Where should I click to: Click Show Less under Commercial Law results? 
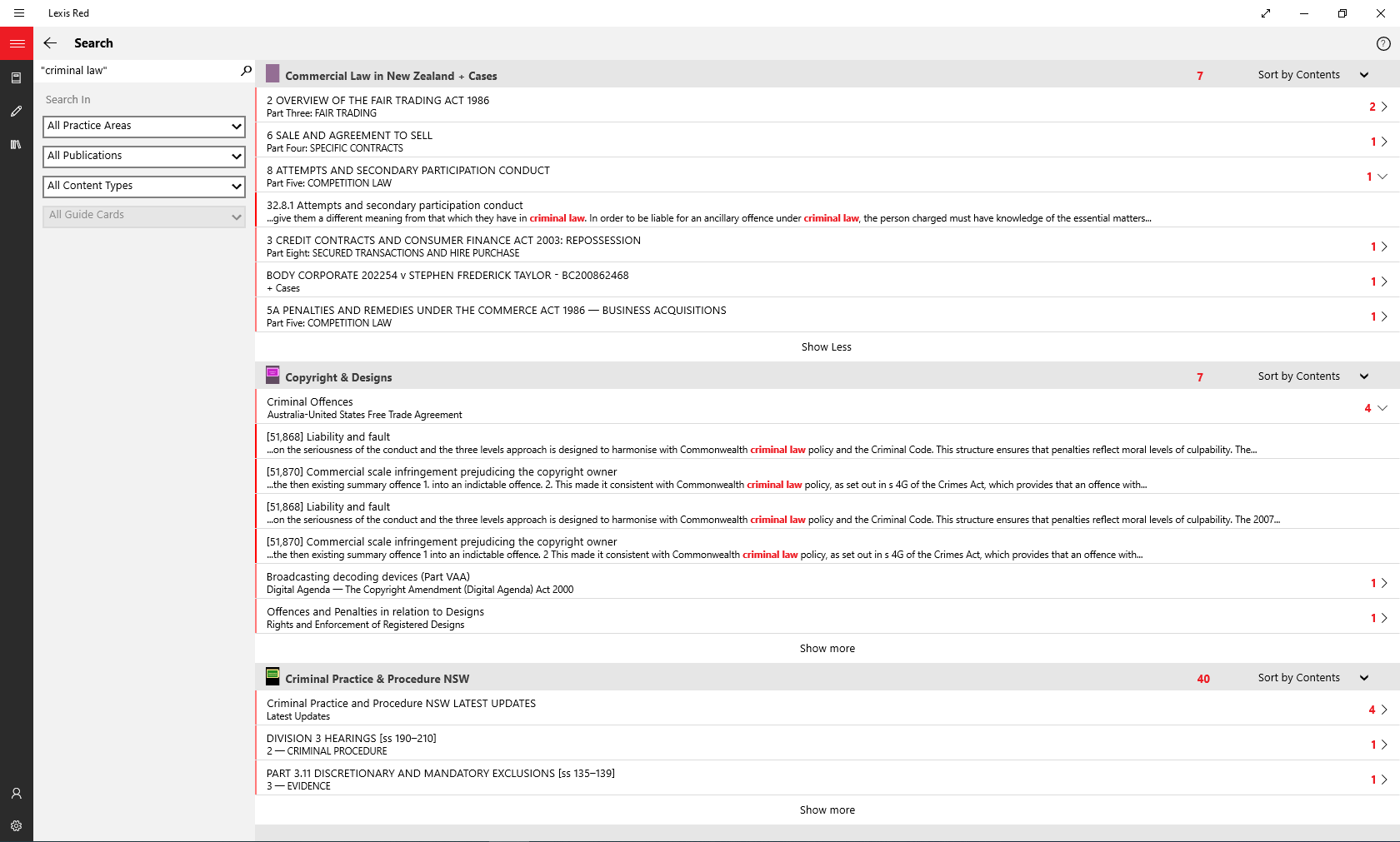[826, 347]
